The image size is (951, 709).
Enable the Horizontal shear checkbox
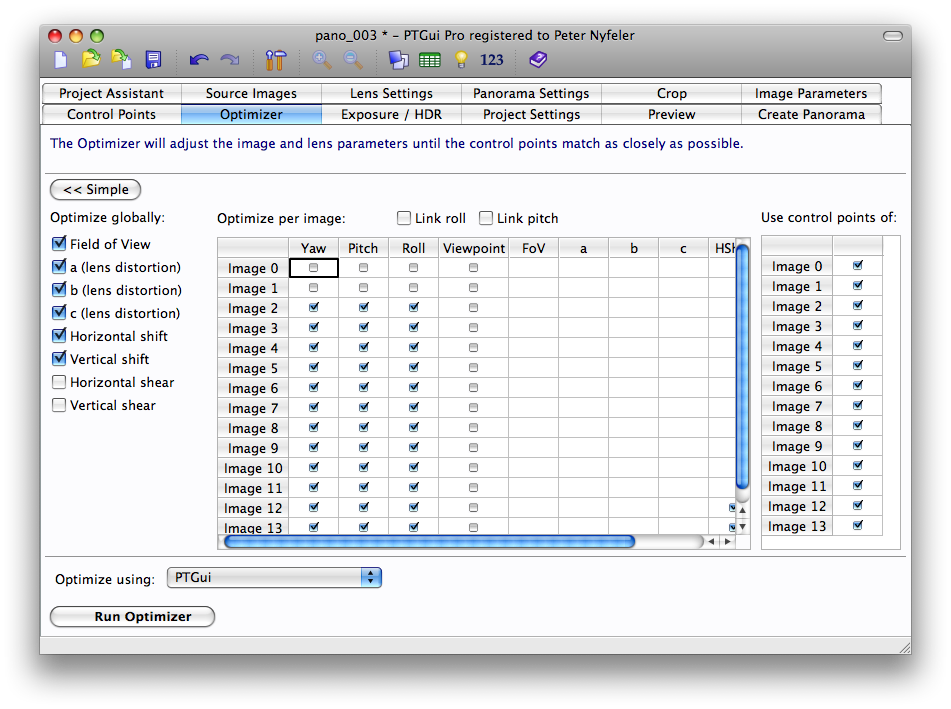[59, 382]
